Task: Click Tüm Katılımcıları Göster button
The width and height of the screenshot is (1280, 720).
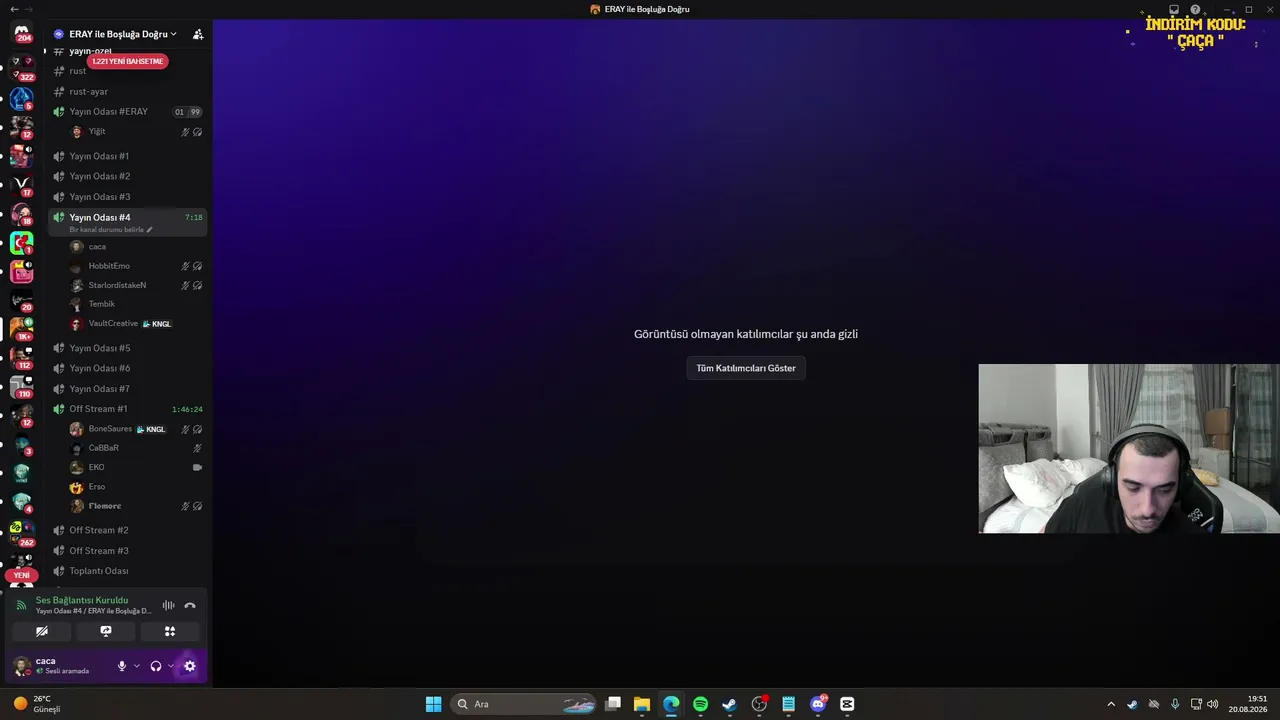Action: (746, 368)
